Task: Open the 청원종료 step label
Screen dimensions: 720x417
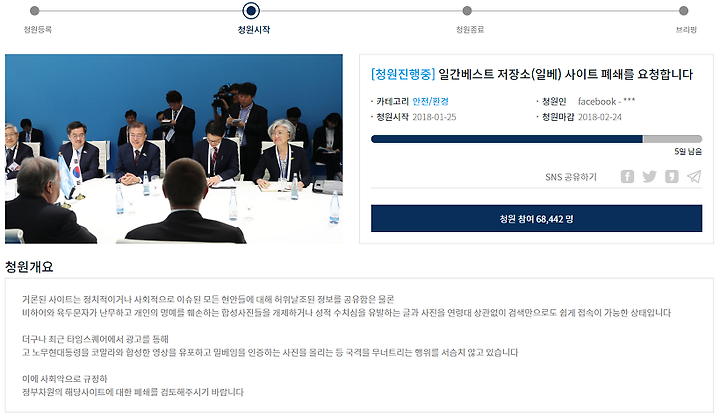Action: coord(470,30)
